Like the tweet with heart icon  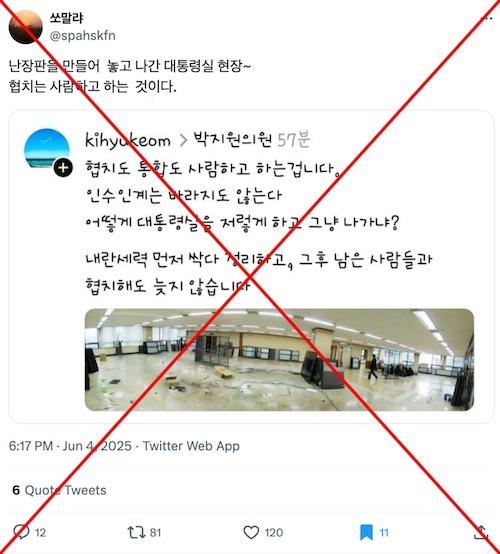tap(251, 532)
